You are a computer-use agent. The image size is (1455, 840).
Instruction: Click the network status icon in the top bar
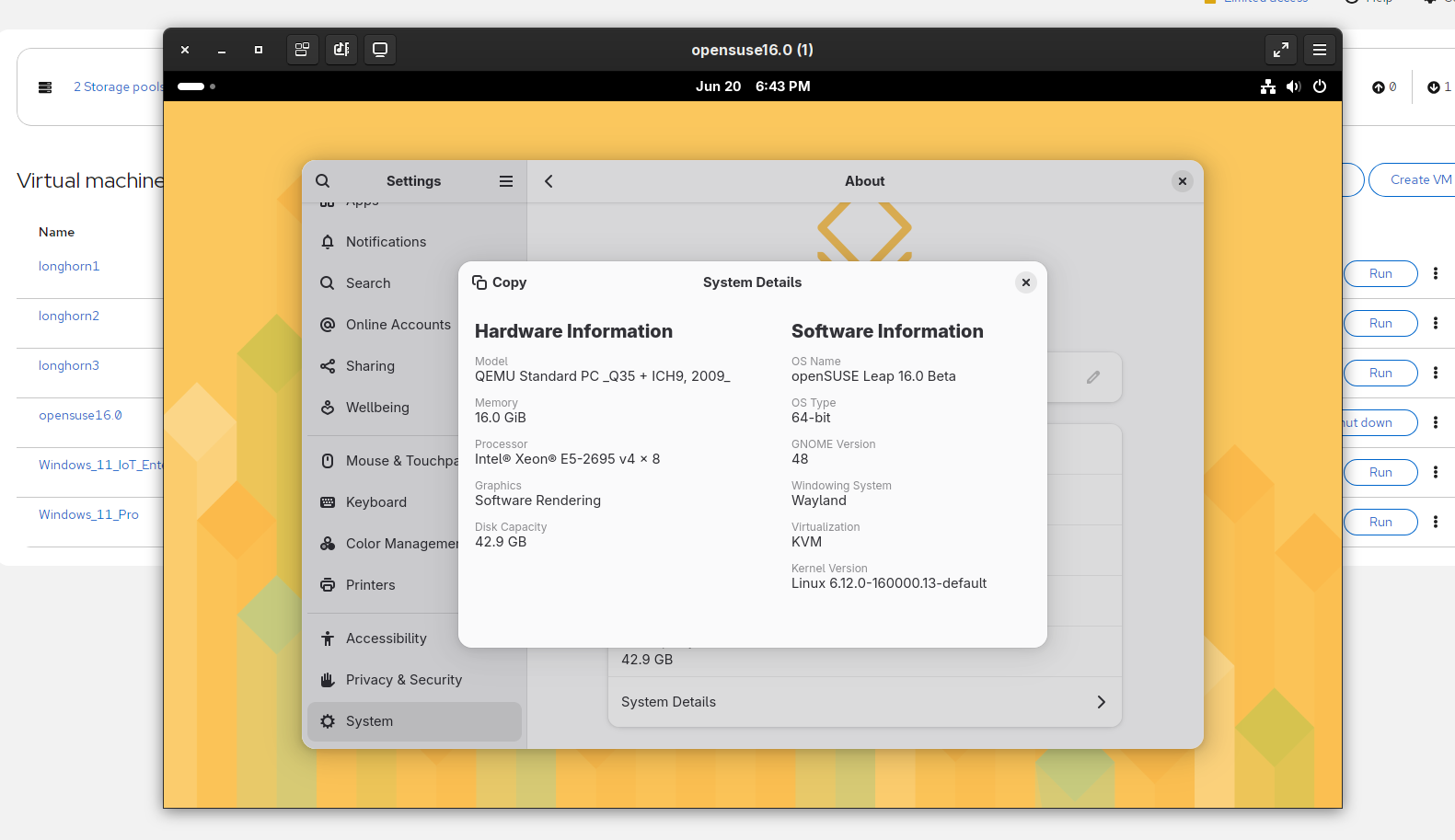click(1268, 86)
